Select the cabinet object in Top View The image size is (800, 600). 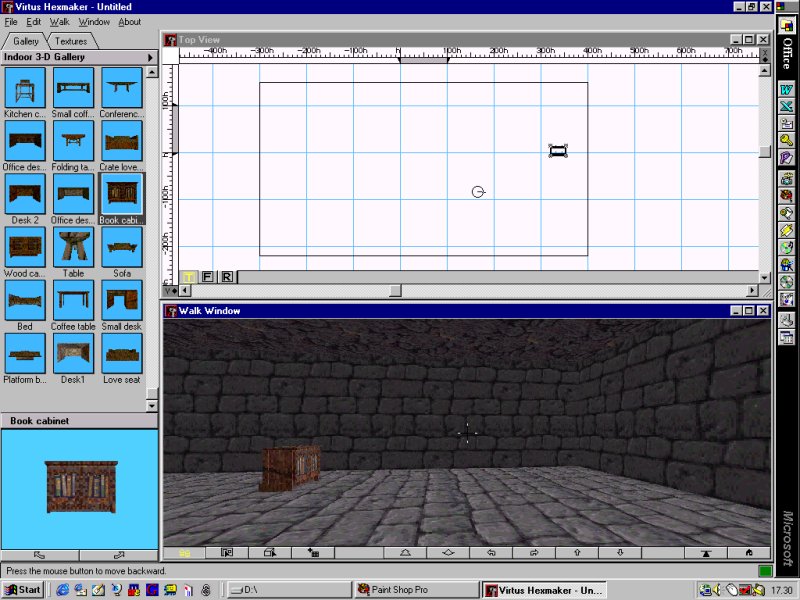pos(558,151)
